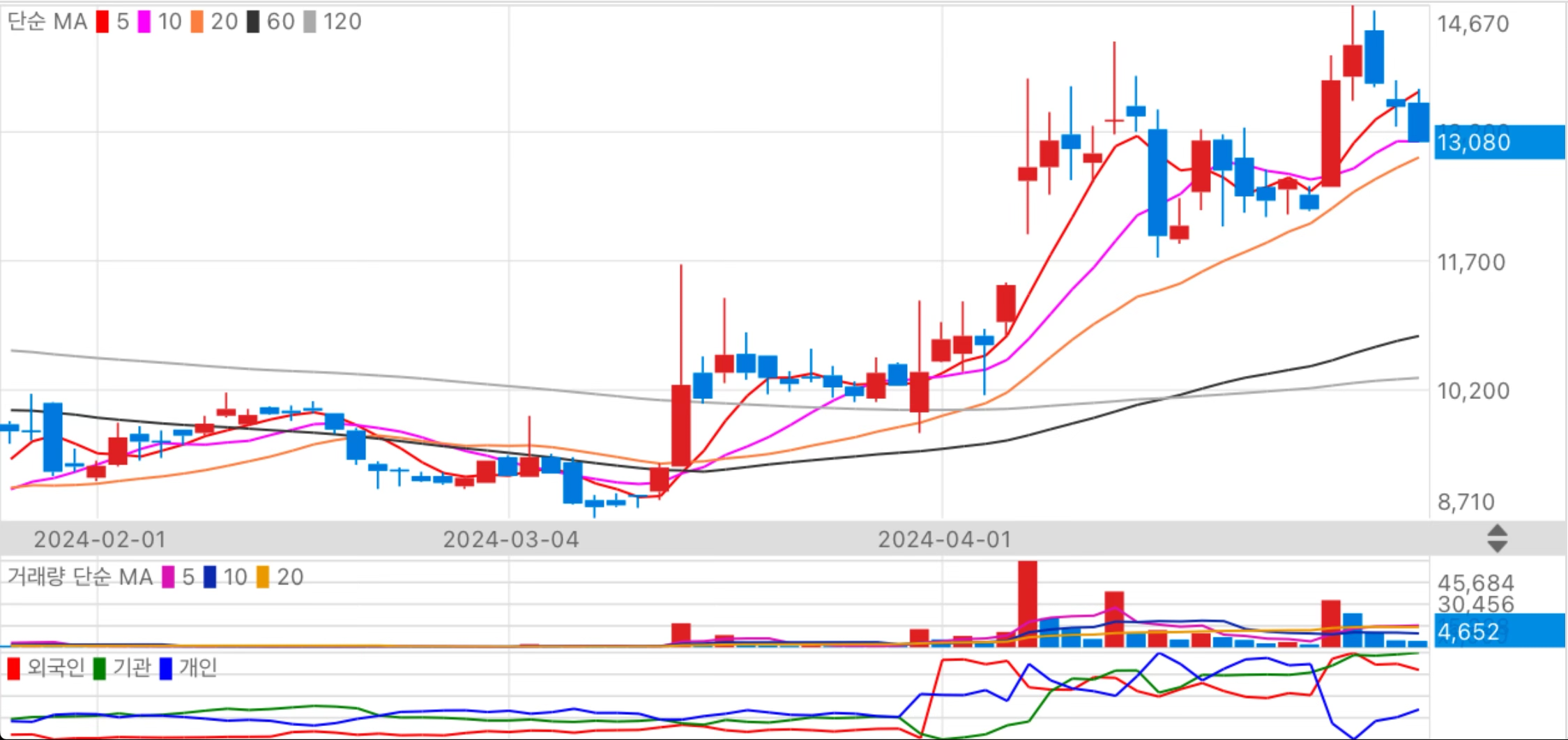
Task: Select the 단순 MA legend label
Action: (47, 22)
